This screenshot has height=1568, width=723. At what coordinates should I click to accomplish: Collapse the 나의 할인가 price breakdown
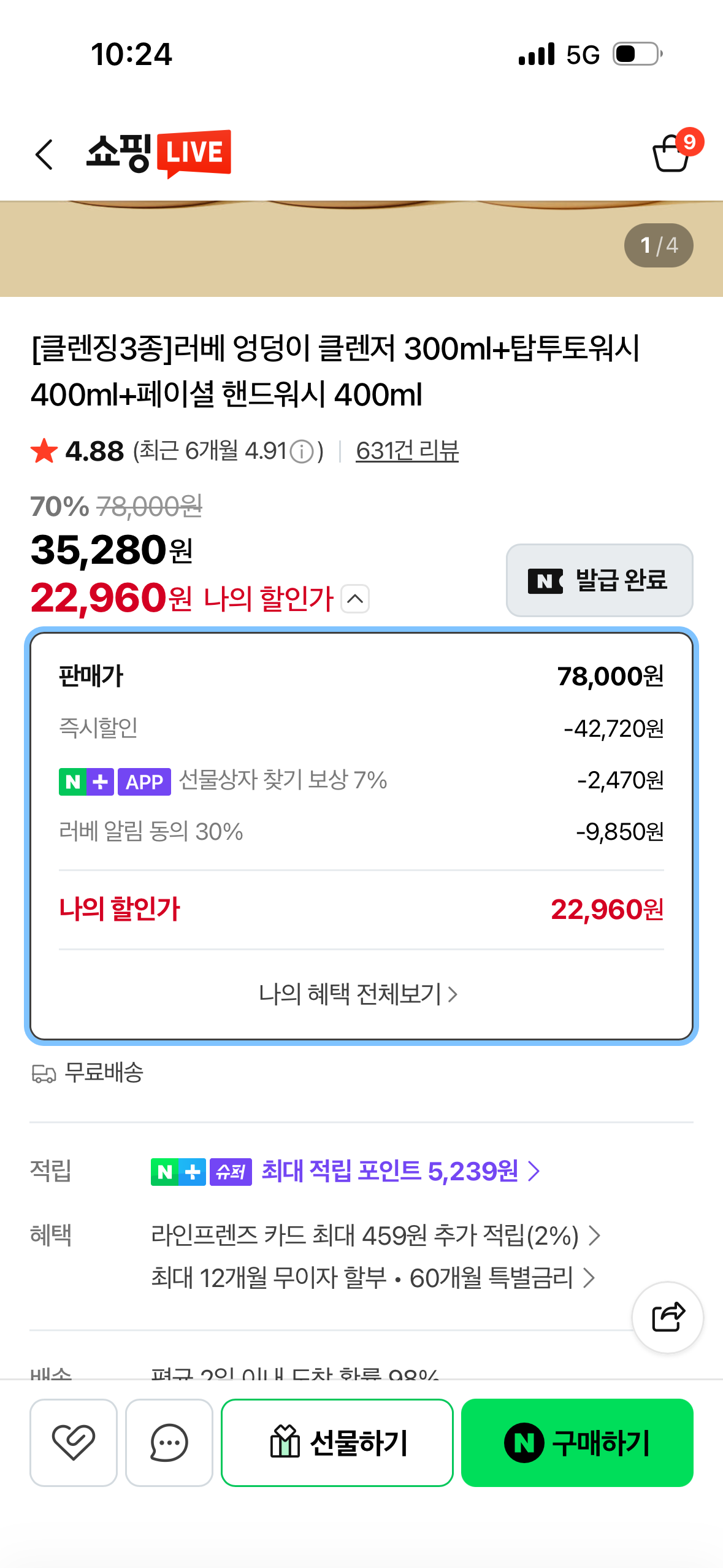point(354,599)
